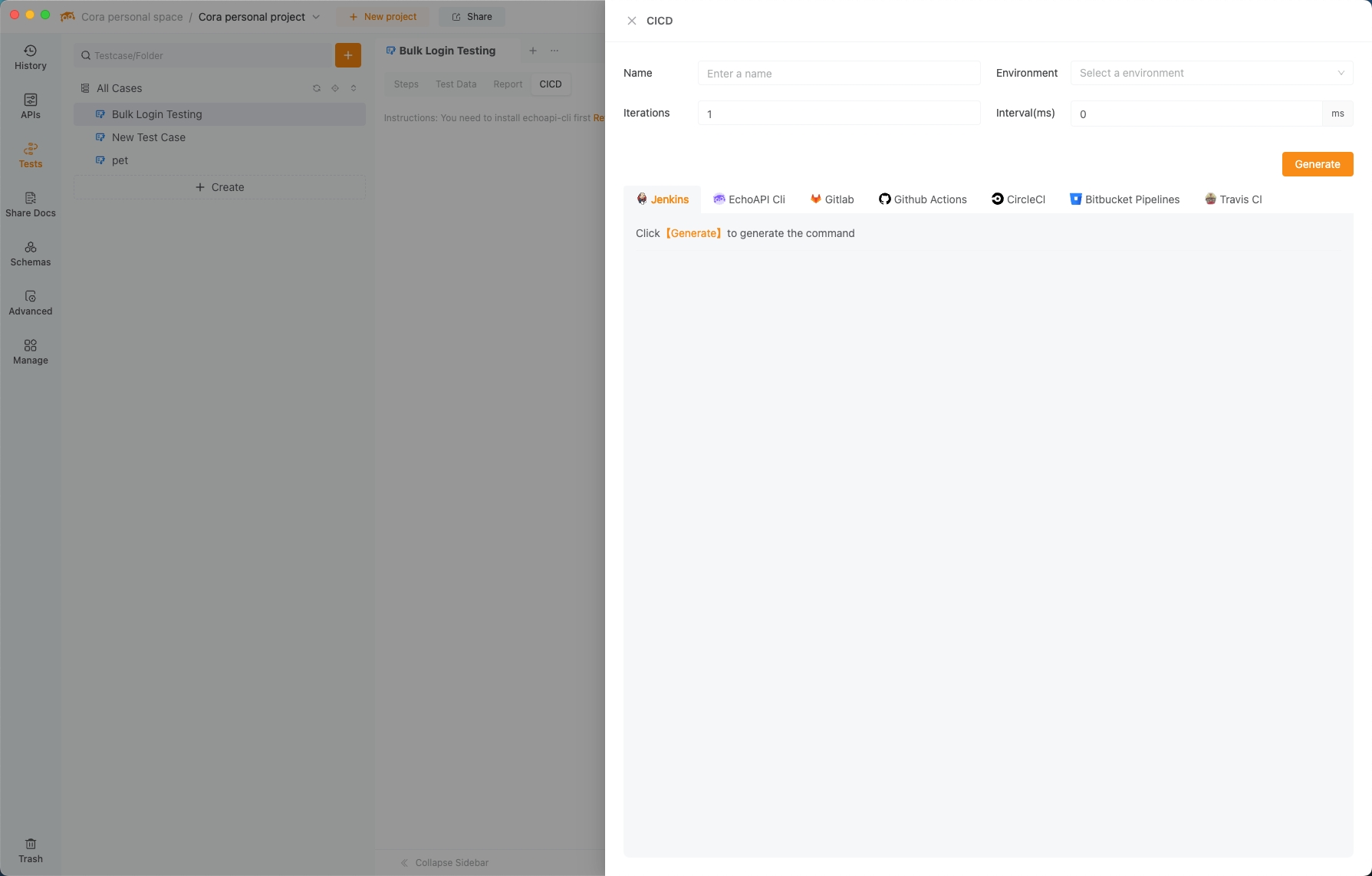Screen dimensions: 1372x876
Task: Open the History sidebar section
Action: click(31, 58)
